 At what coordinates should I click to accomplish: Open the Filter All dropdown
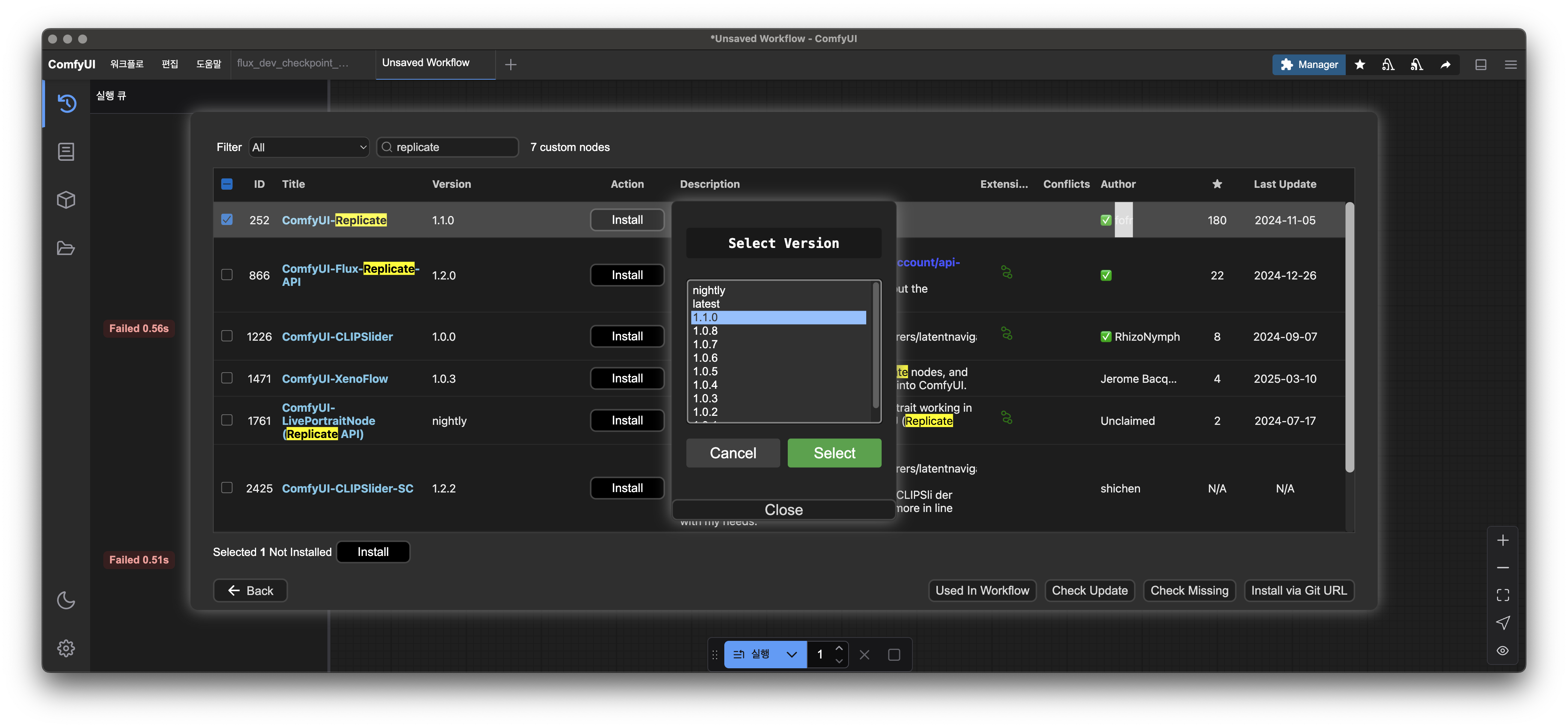(x=309, y=147)
